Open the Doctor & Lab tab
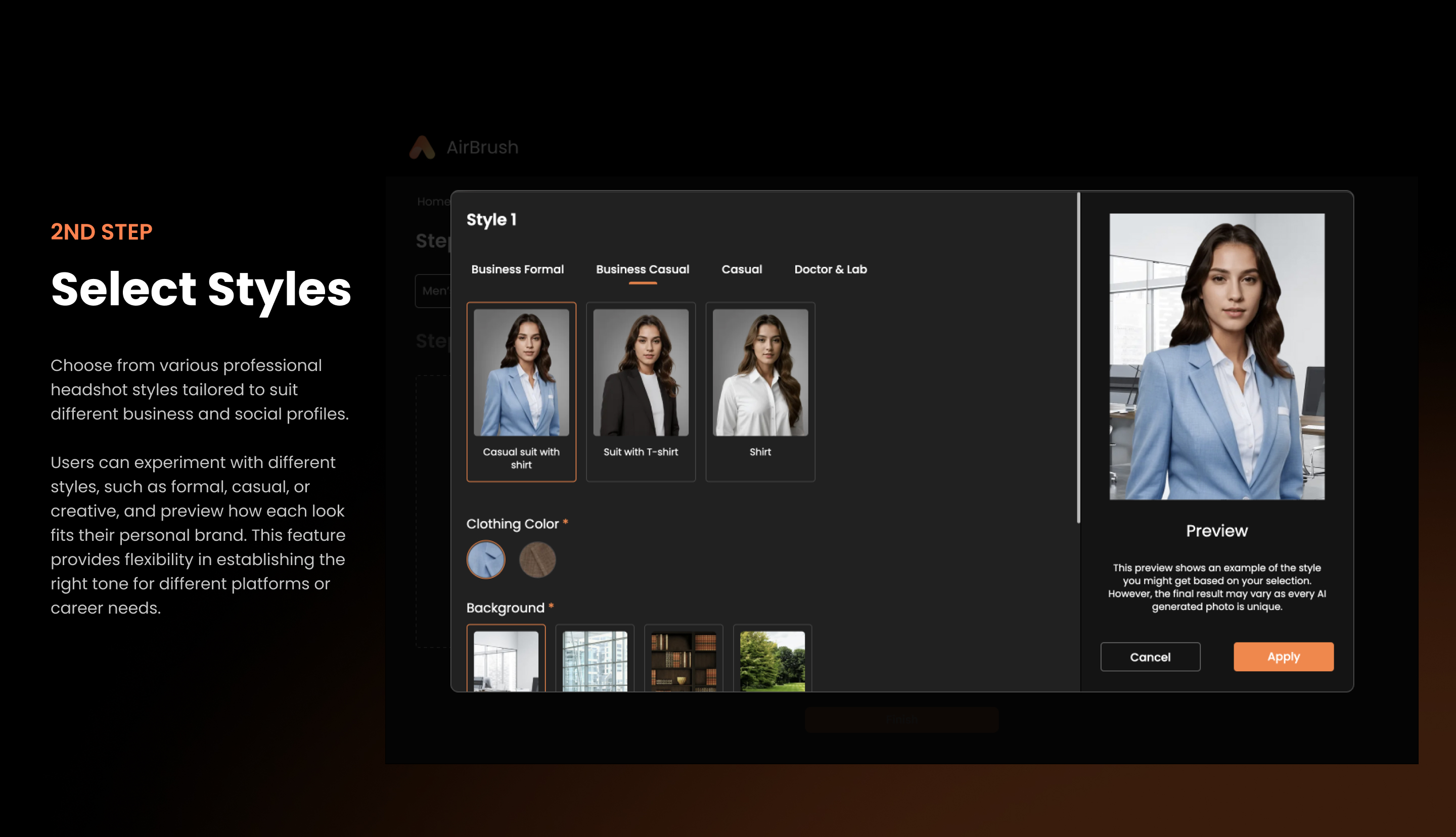This screenshot has height=837, width=1456. [831, 269]
